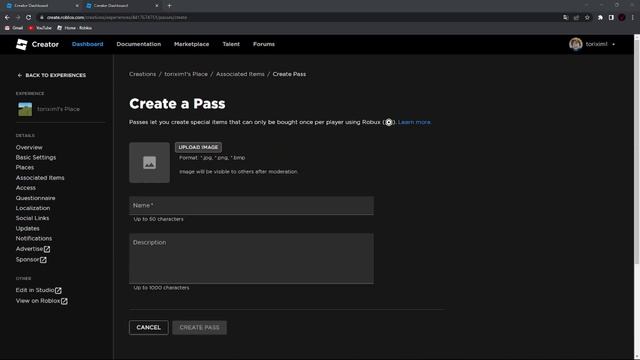
Task: Click the Back to Experiences arrow icon
Action: [20, 76]
